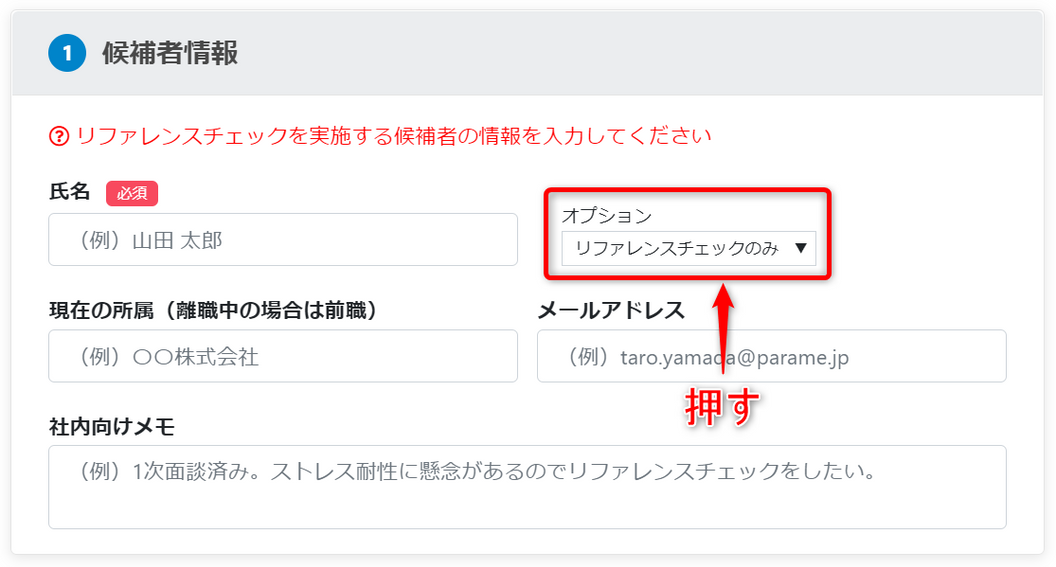Click the red question mark help icon
Viewport: 1056px width, 567px height.
(59, 136)
